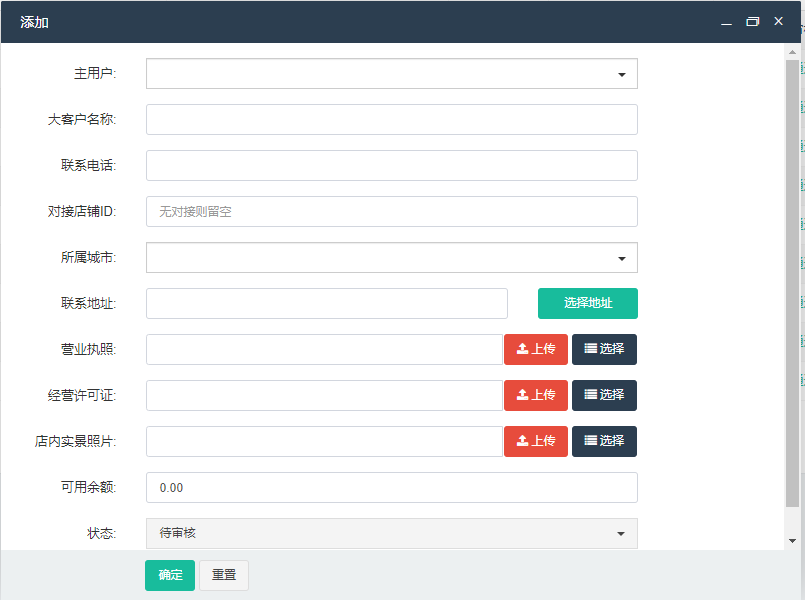The image size is (805, 600).
Task: Click the 经营许可证 file path field
Action: click(324, 395)
